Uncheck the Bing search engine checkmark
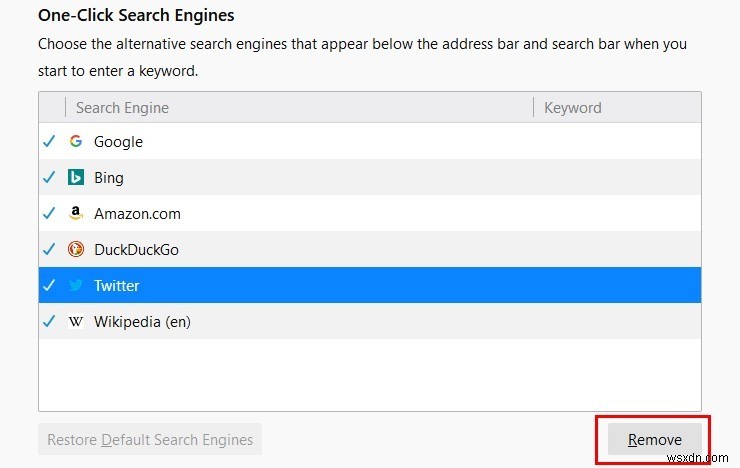The height and width of the screenshot is (468, 740). (50, 178)
